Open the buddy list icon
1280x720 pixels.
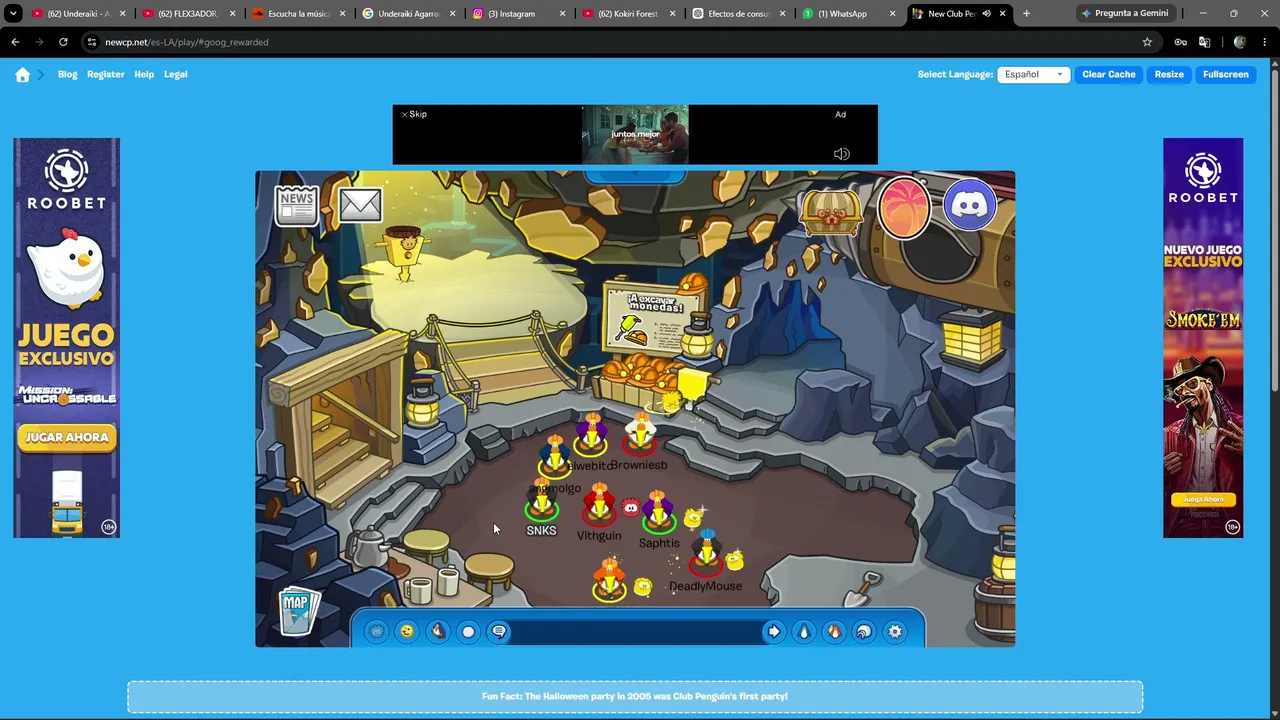point(834,631)
